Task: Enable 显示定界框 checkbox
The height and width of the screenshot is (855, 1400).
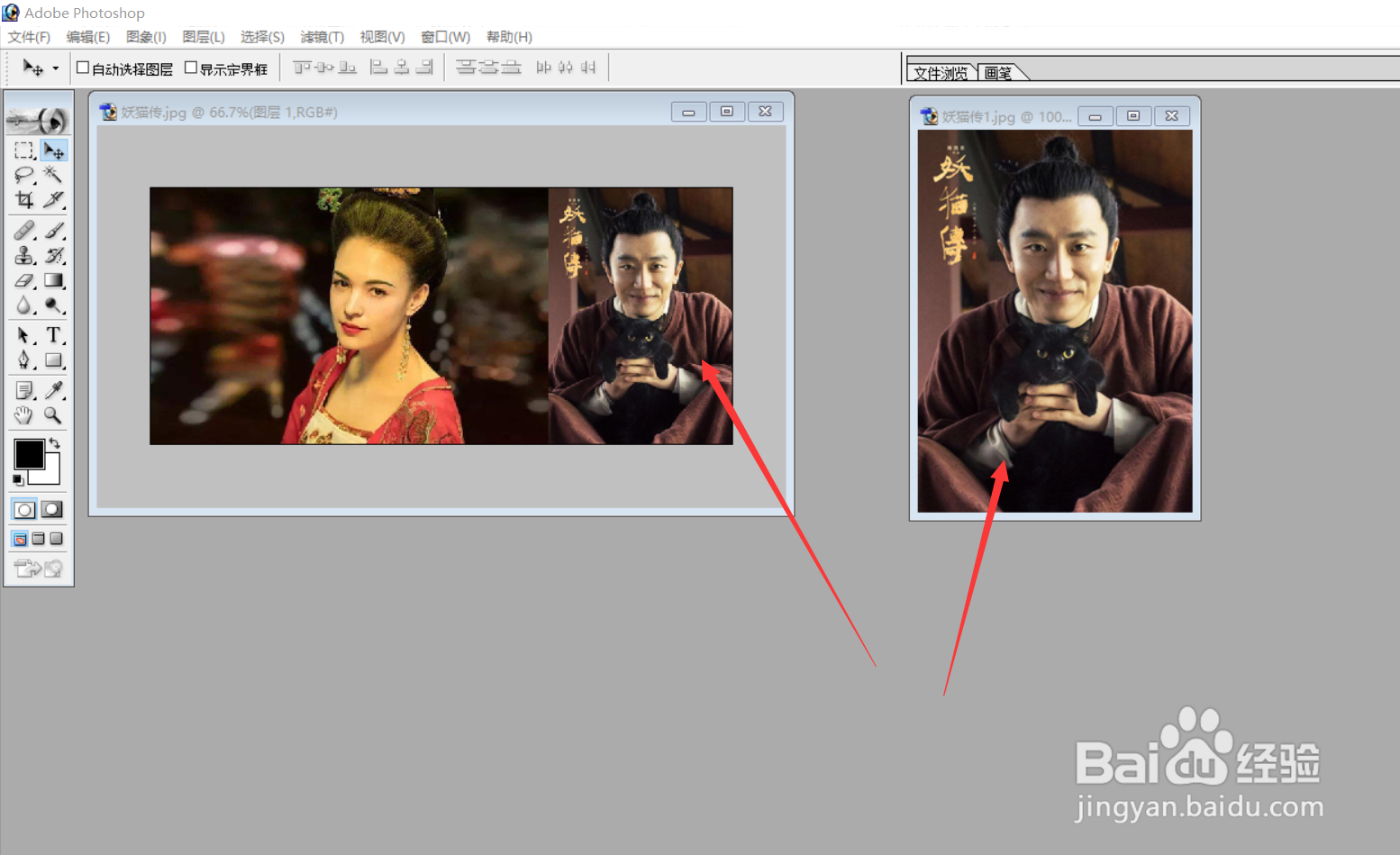Action: coord(191,68)
